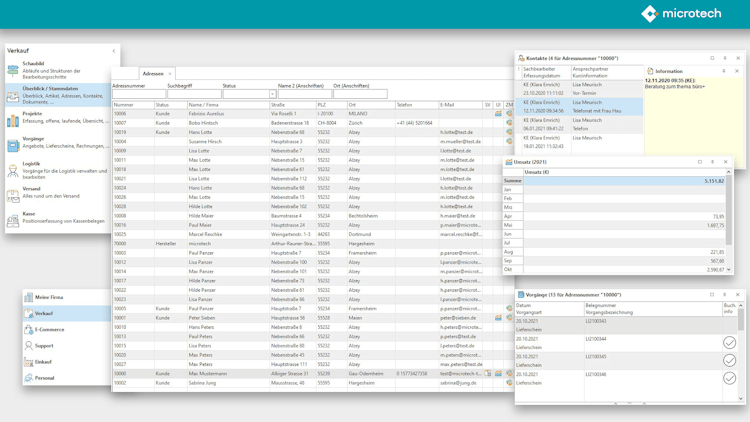Viewport: 750px width, 422px height.
Task: Open the Status filter dropdown
Action: 272,94
